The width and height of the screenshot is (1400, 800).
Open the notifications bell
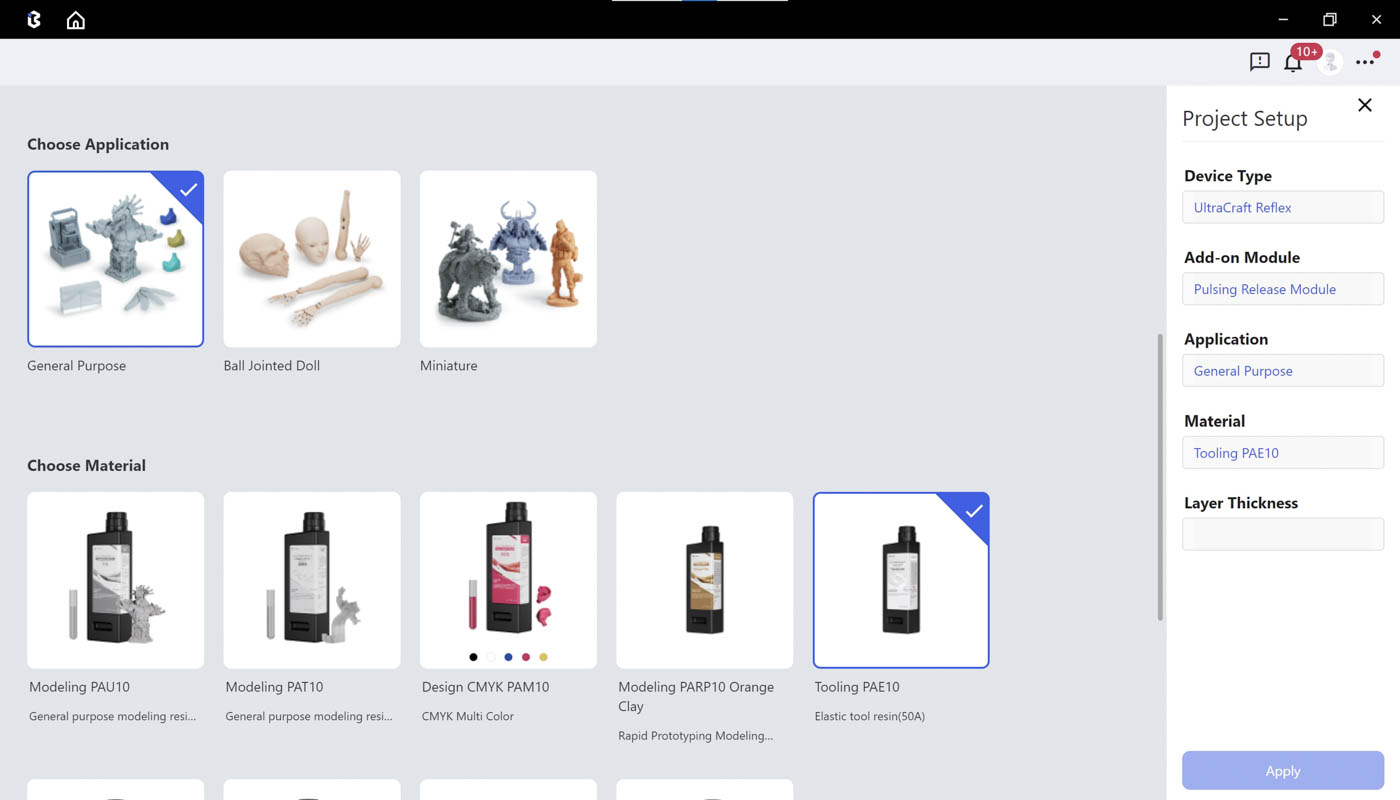1293,63
